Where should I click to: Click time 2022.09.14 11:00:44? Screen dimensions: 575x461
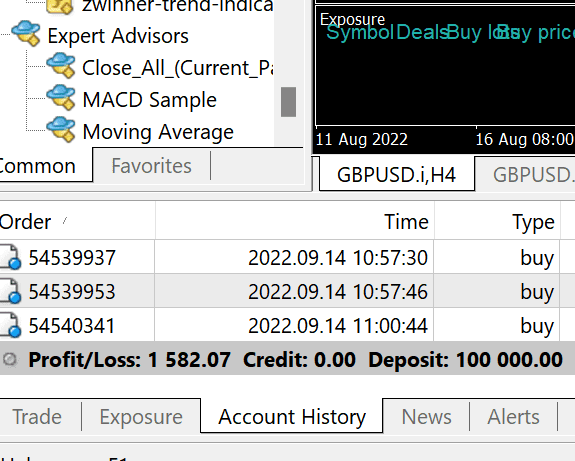click(x=338, y=326)
